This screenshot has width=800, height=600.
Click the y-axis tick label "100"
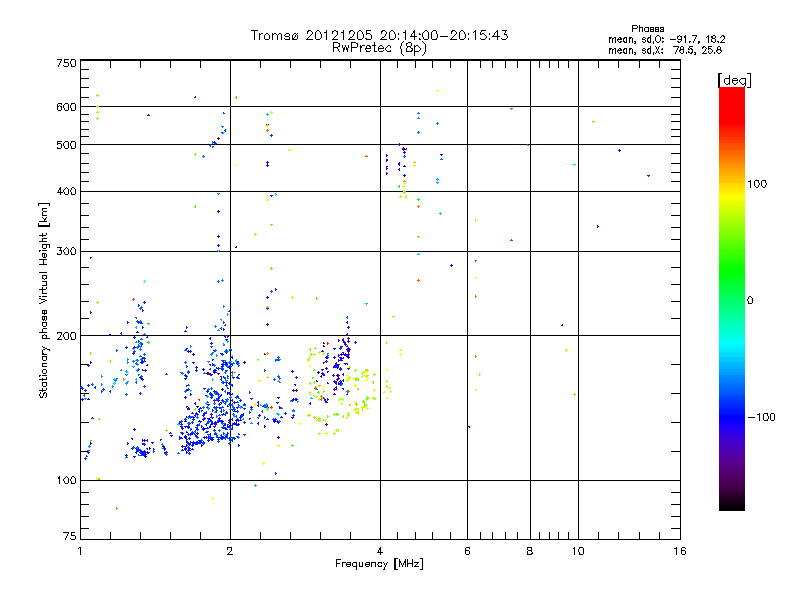66,480
